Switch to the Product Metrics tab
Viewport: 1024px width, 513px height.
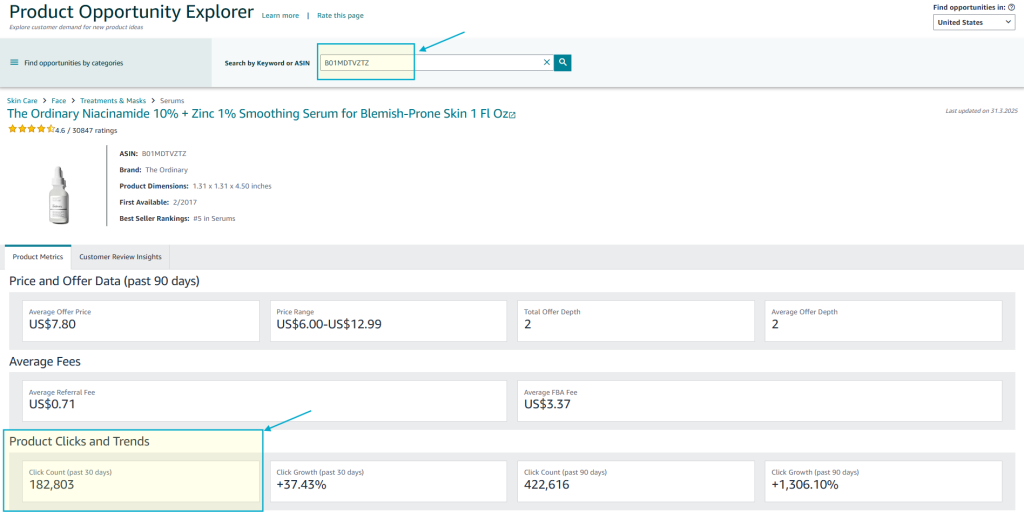38,257
